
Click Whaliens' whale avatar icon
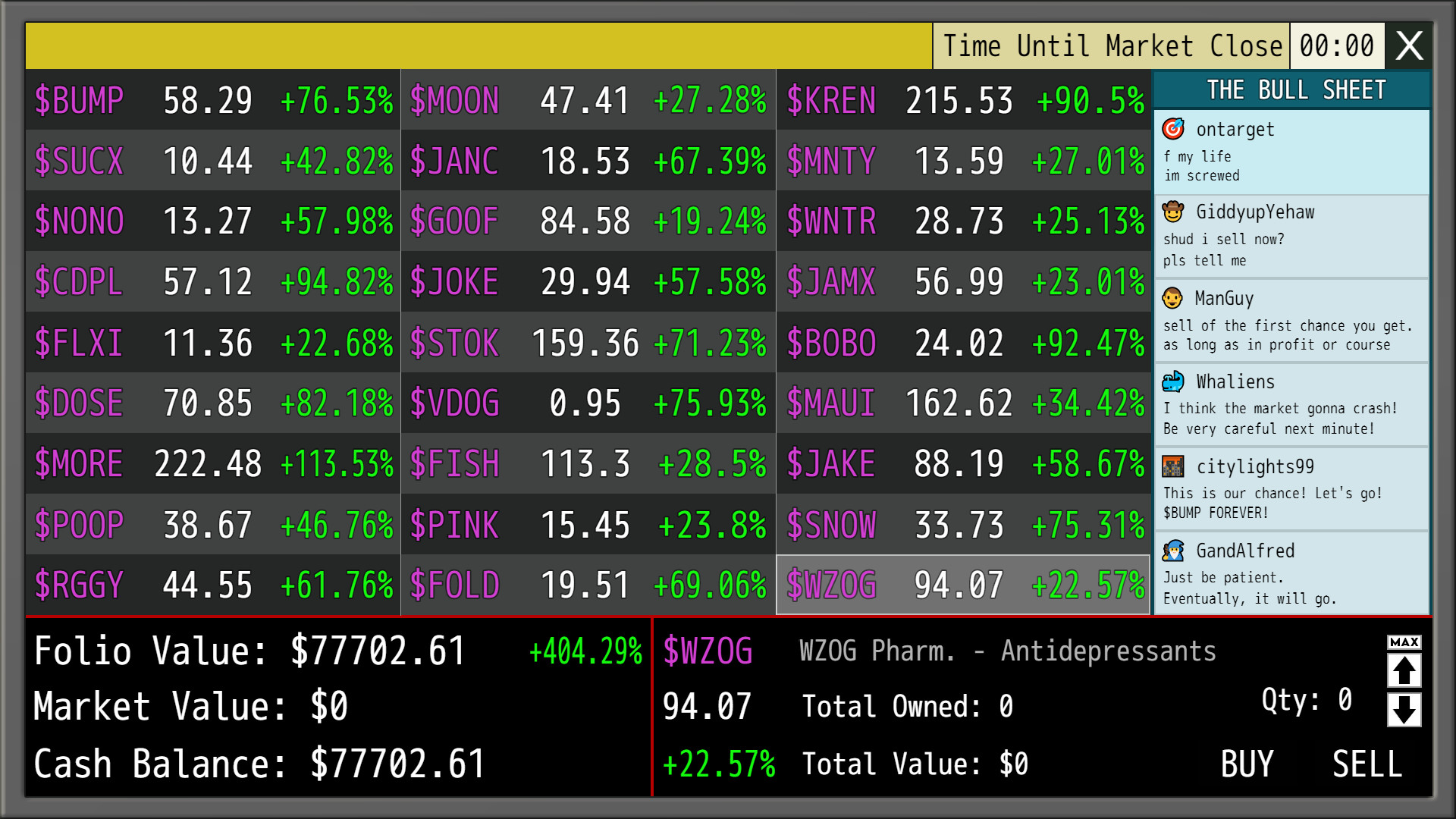pos(1173,381)
